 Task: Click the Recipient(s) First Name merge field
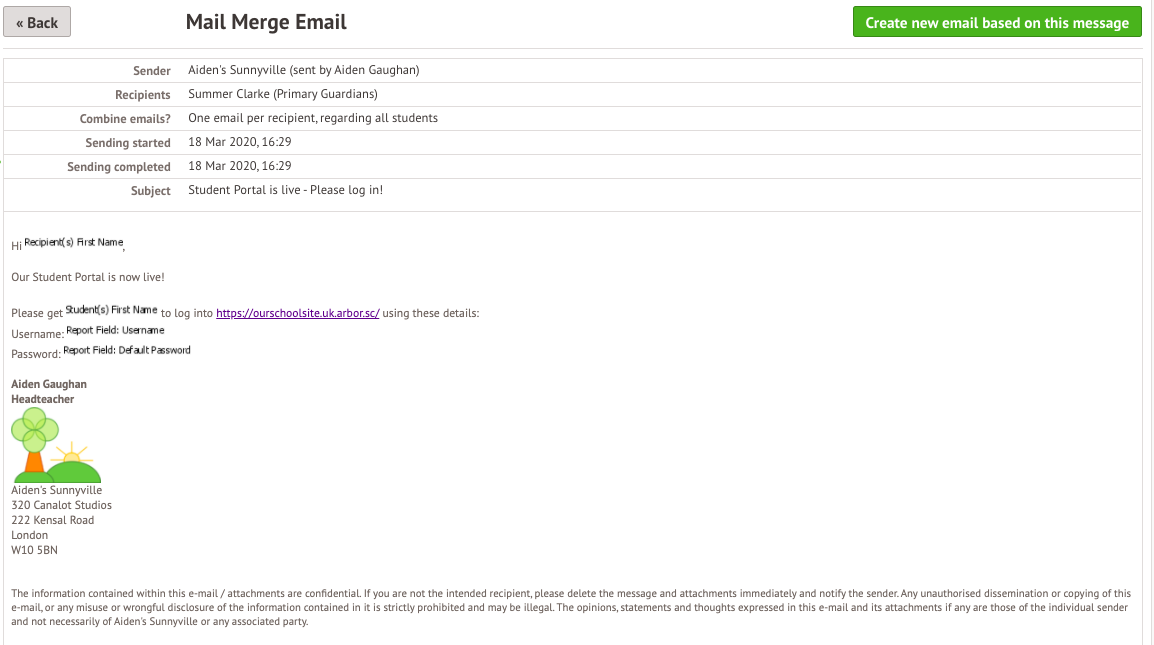click(x=73, y=243)
